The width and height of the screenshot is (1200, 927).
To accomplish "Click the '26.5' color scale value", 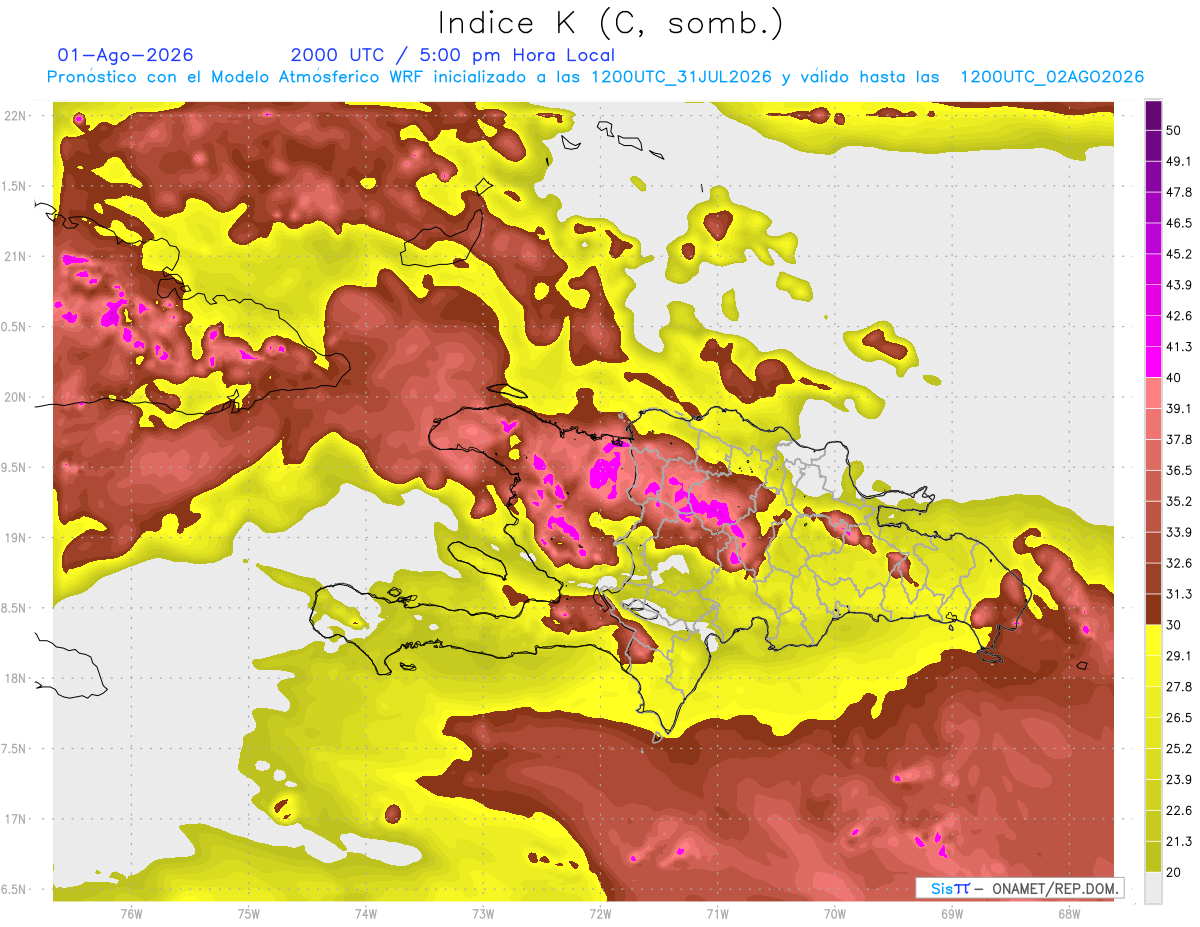I will click(1178, 718).
